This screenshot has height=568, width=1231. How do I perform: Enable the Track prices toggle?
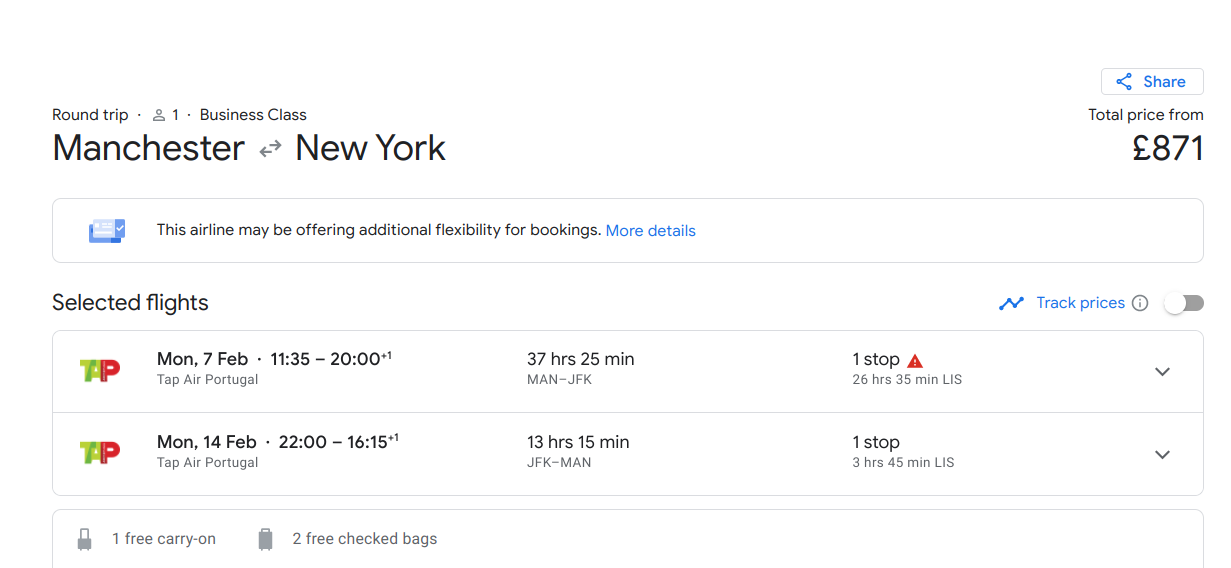coord(1184,303)
